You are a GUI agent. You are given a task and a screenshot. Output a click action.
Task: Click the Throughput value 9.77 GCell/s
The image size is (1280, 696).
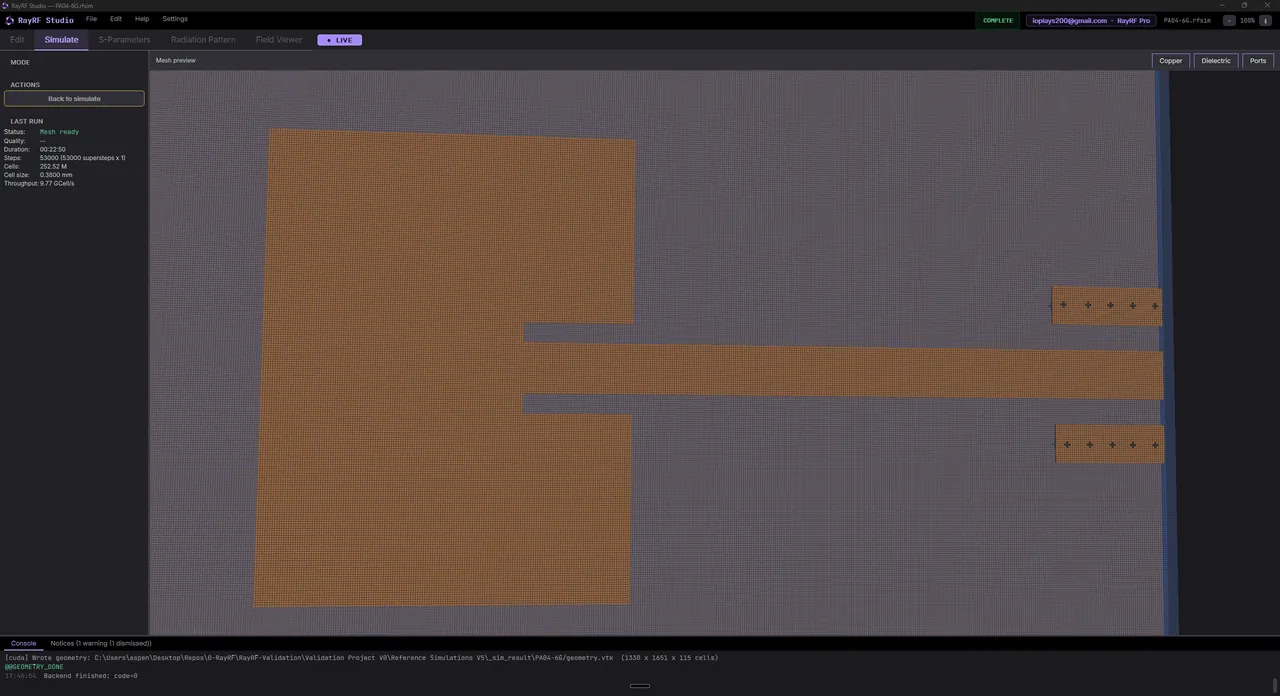tap(57, 184)
